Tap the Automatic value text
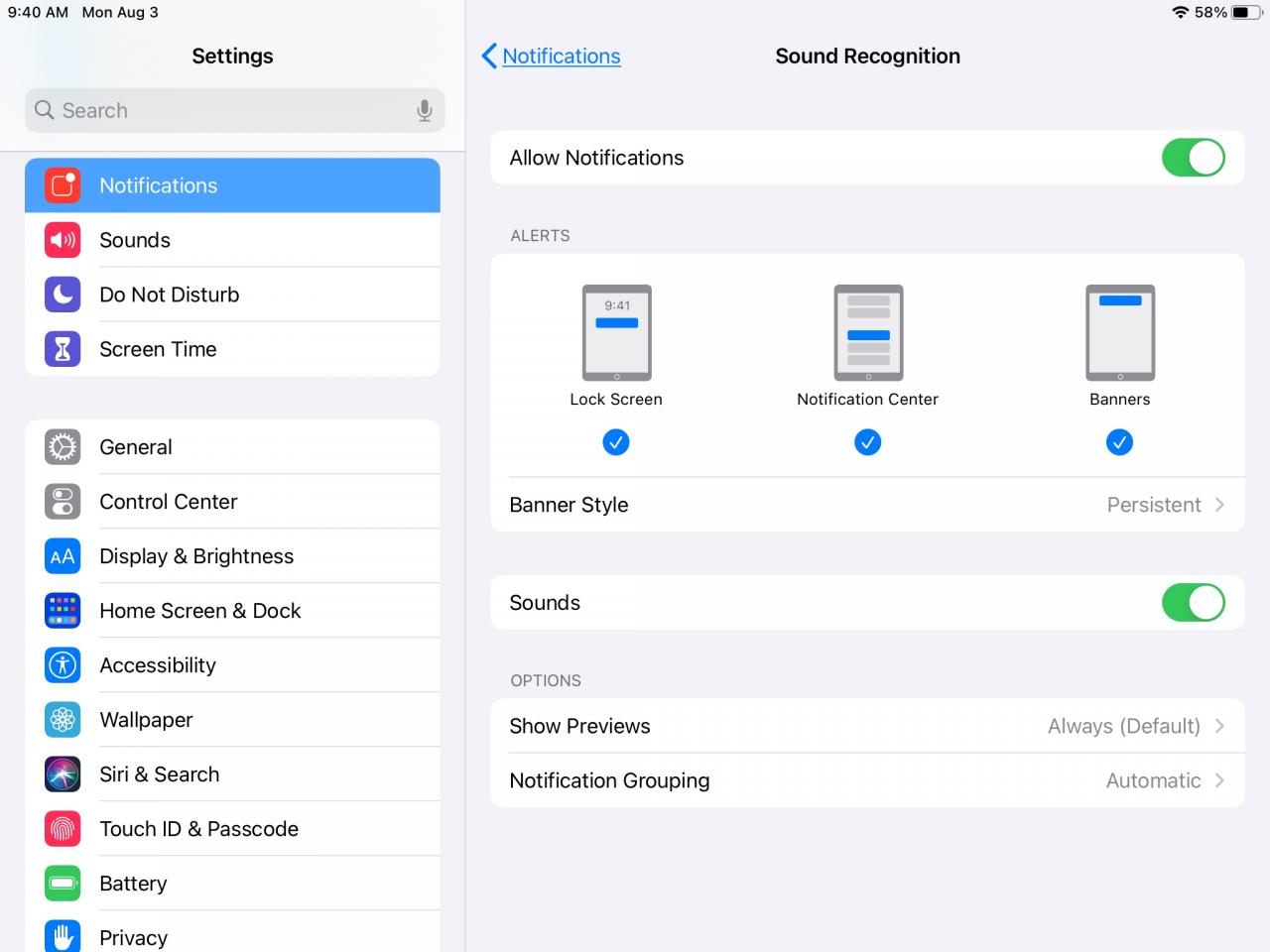1270x952 pixels. click(1154, 780)
